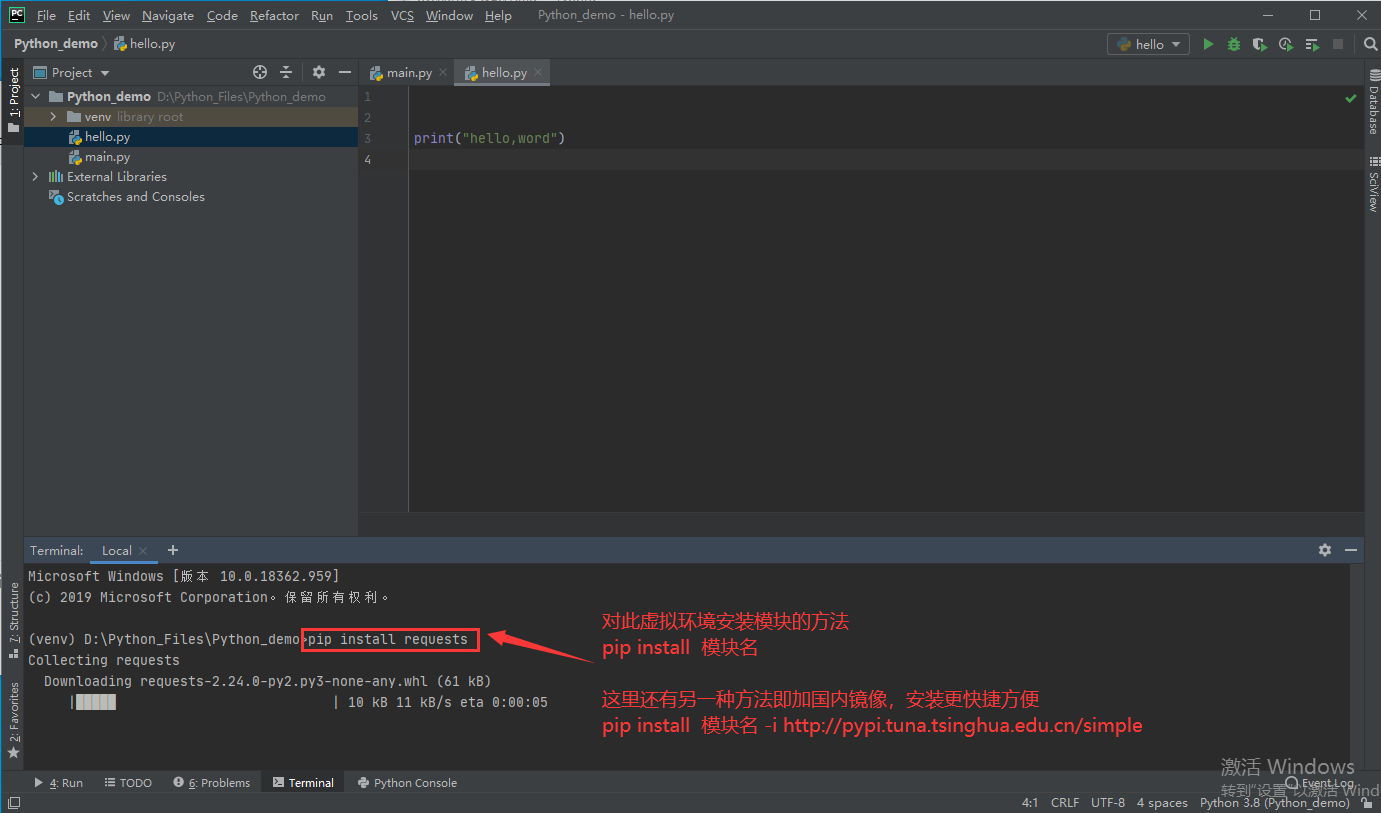Start debugging with the green bug icon
Screen dimensions: 1381x813
(1234, 44)
